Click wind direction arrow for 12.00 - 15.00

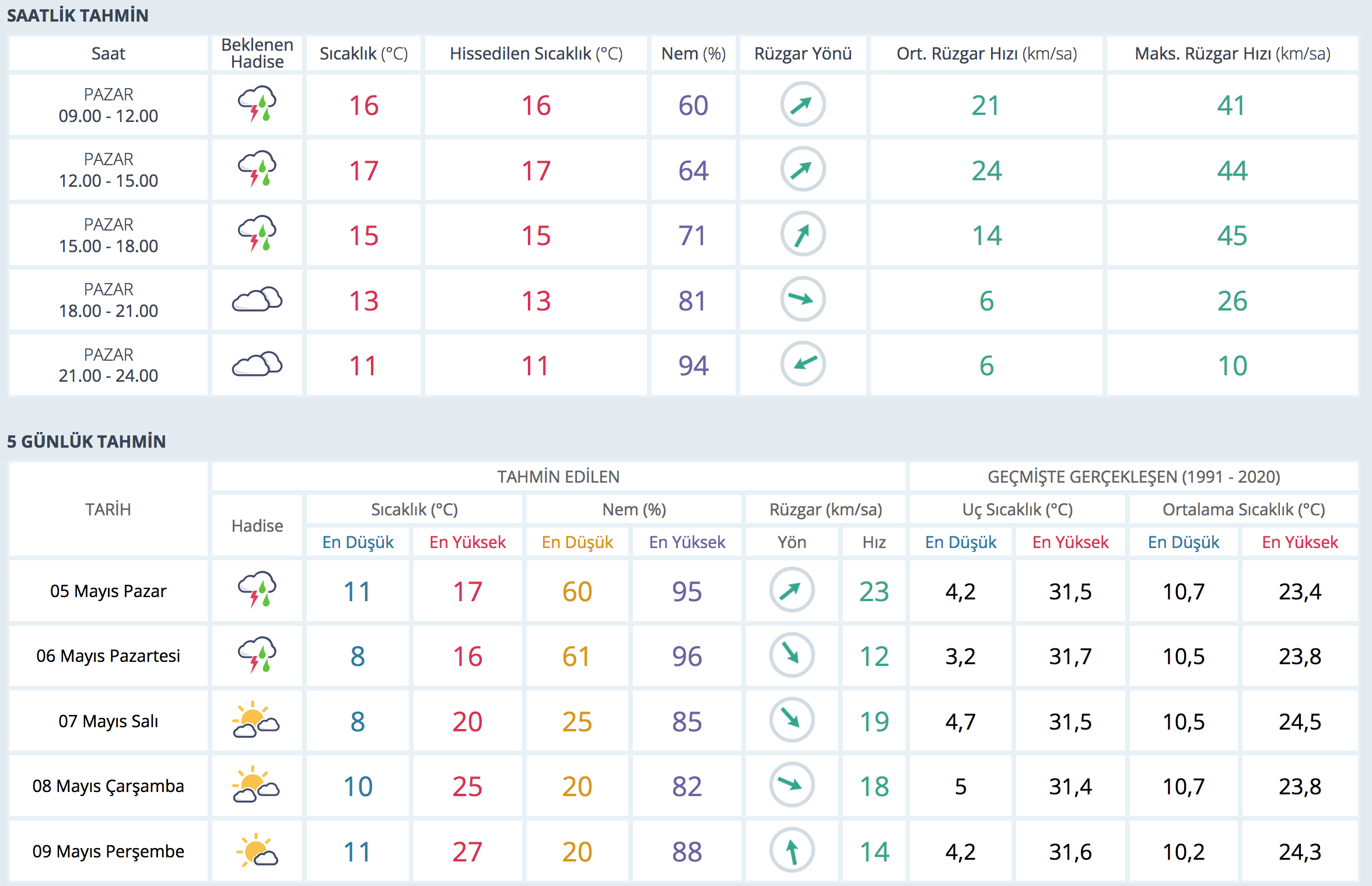point(803,170)
